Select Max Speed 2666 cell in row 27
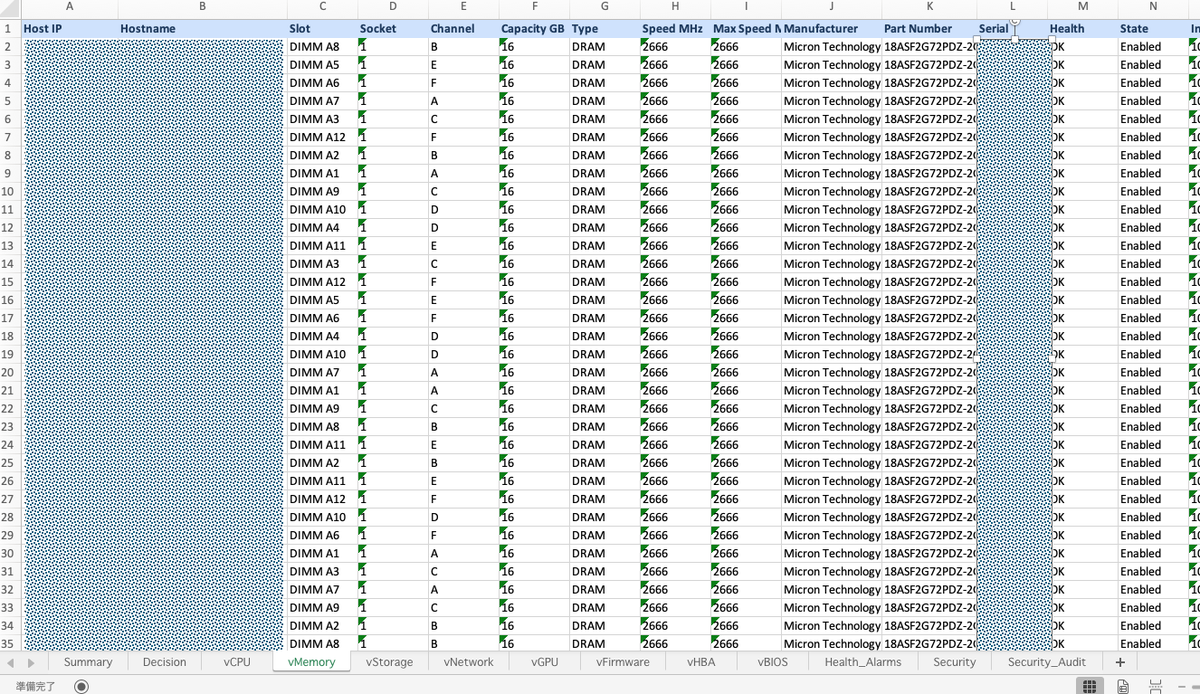Image resolution: width=1200 pixels, height=694 pixels. coord(745,498)
